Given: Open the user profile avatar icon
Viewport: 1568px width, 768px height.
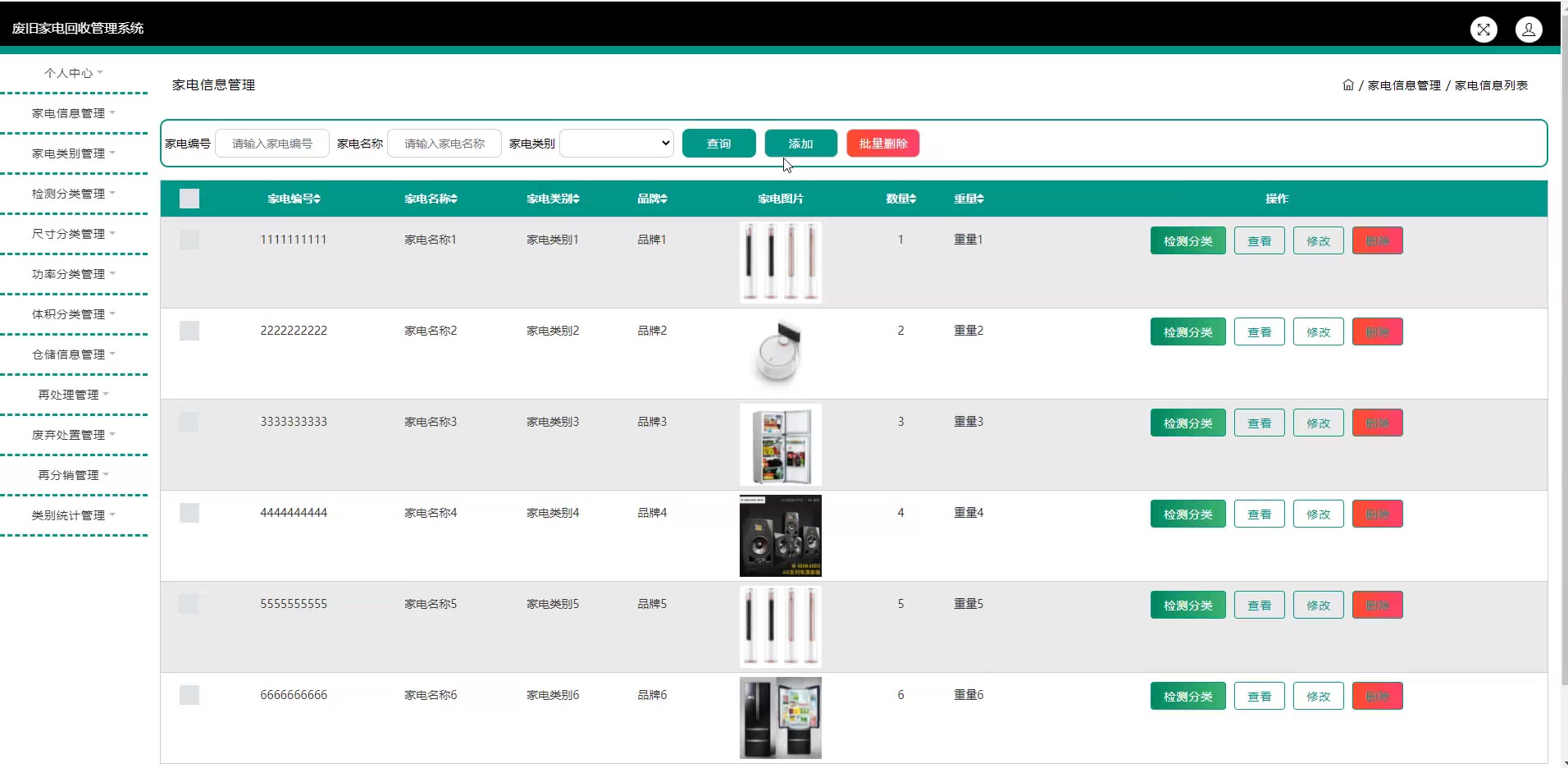Looking at the screenshot, I should (x=1528, y=30).
